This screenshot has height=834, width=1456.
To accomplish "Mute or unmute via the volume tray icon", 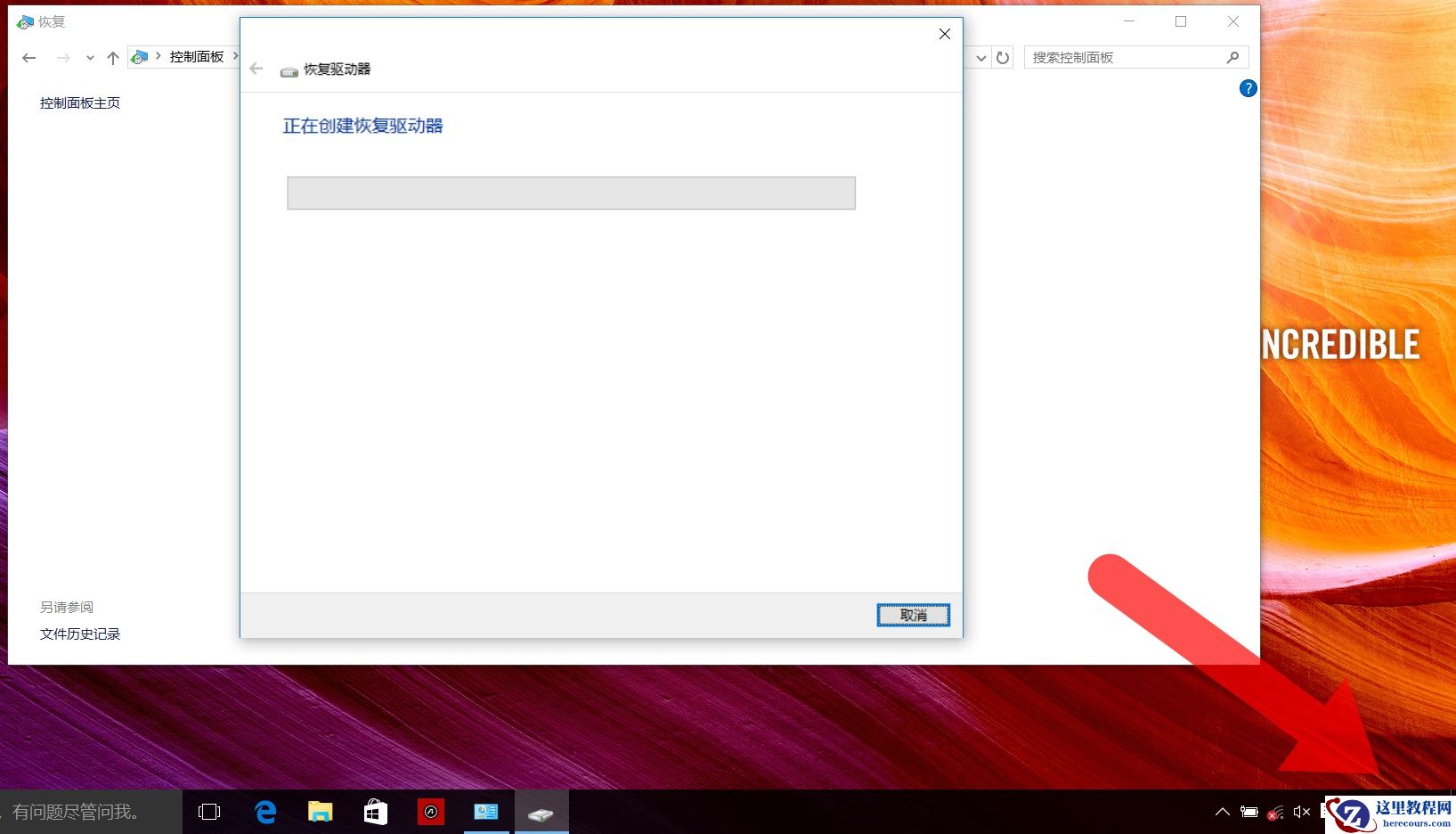I will (x=1300, y=812).
